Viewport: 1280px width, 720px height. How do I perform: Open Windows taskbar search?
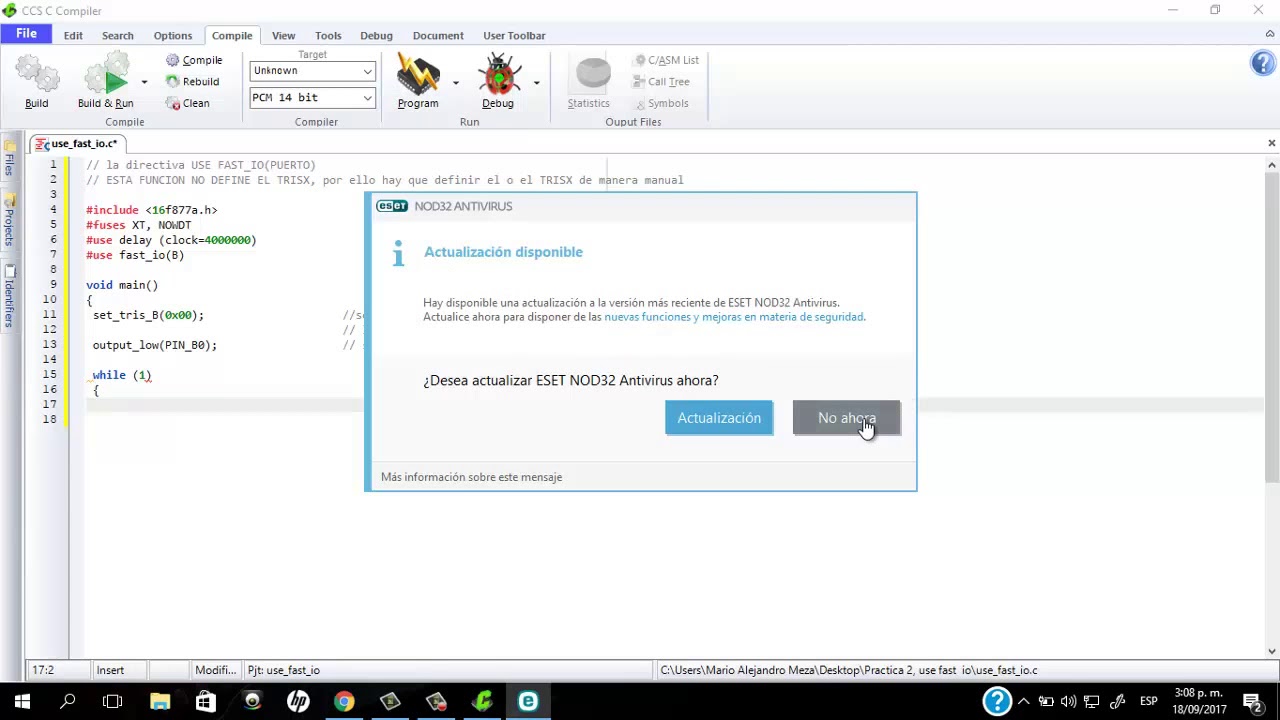pos(68,701)
